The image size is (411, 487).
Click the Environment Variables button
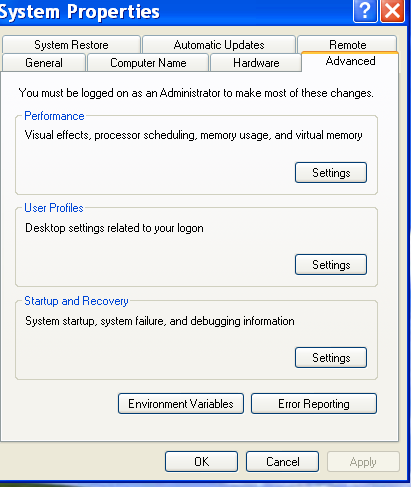(181, 404)
